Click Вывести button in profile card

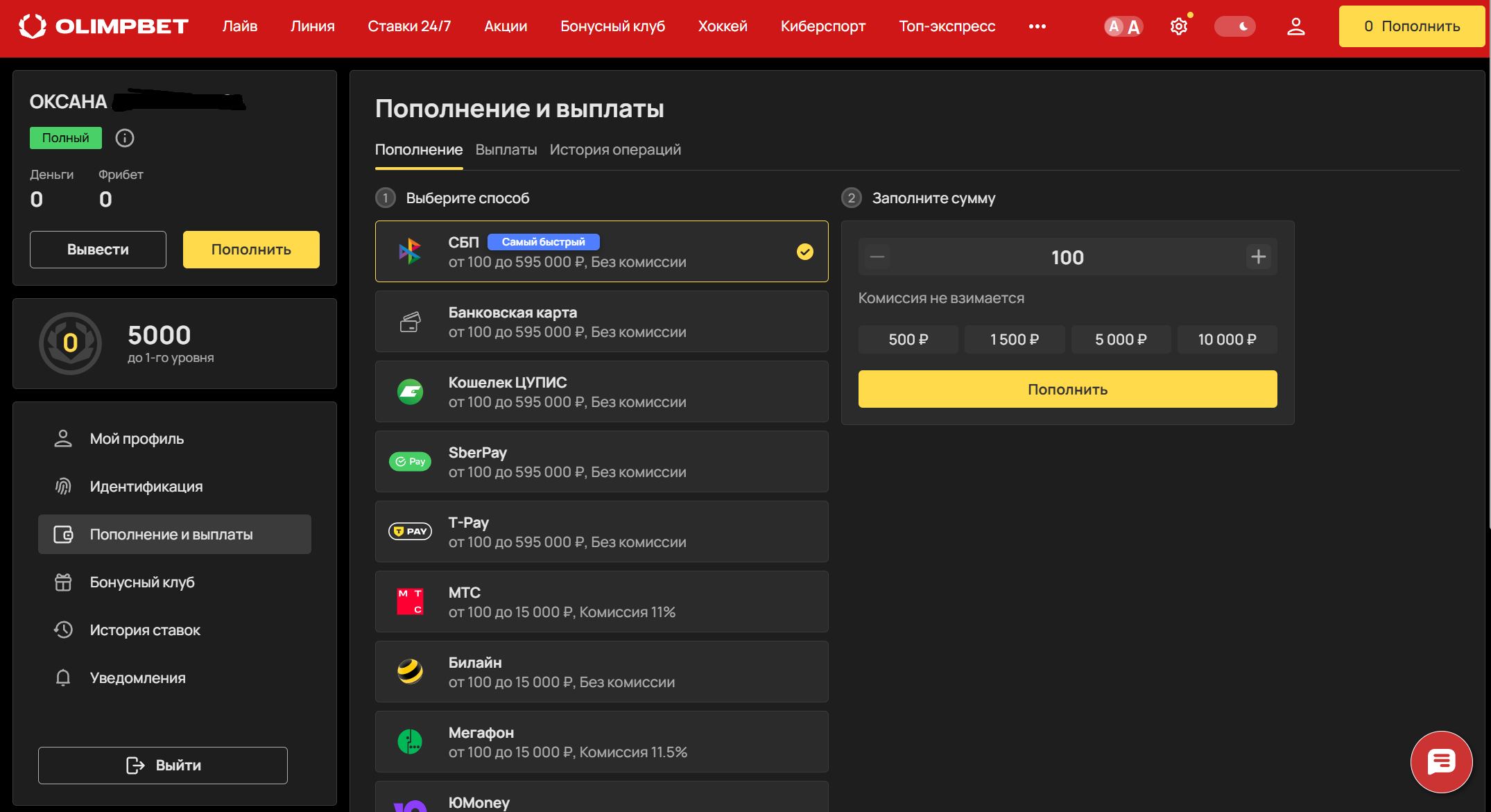point(98,250)
